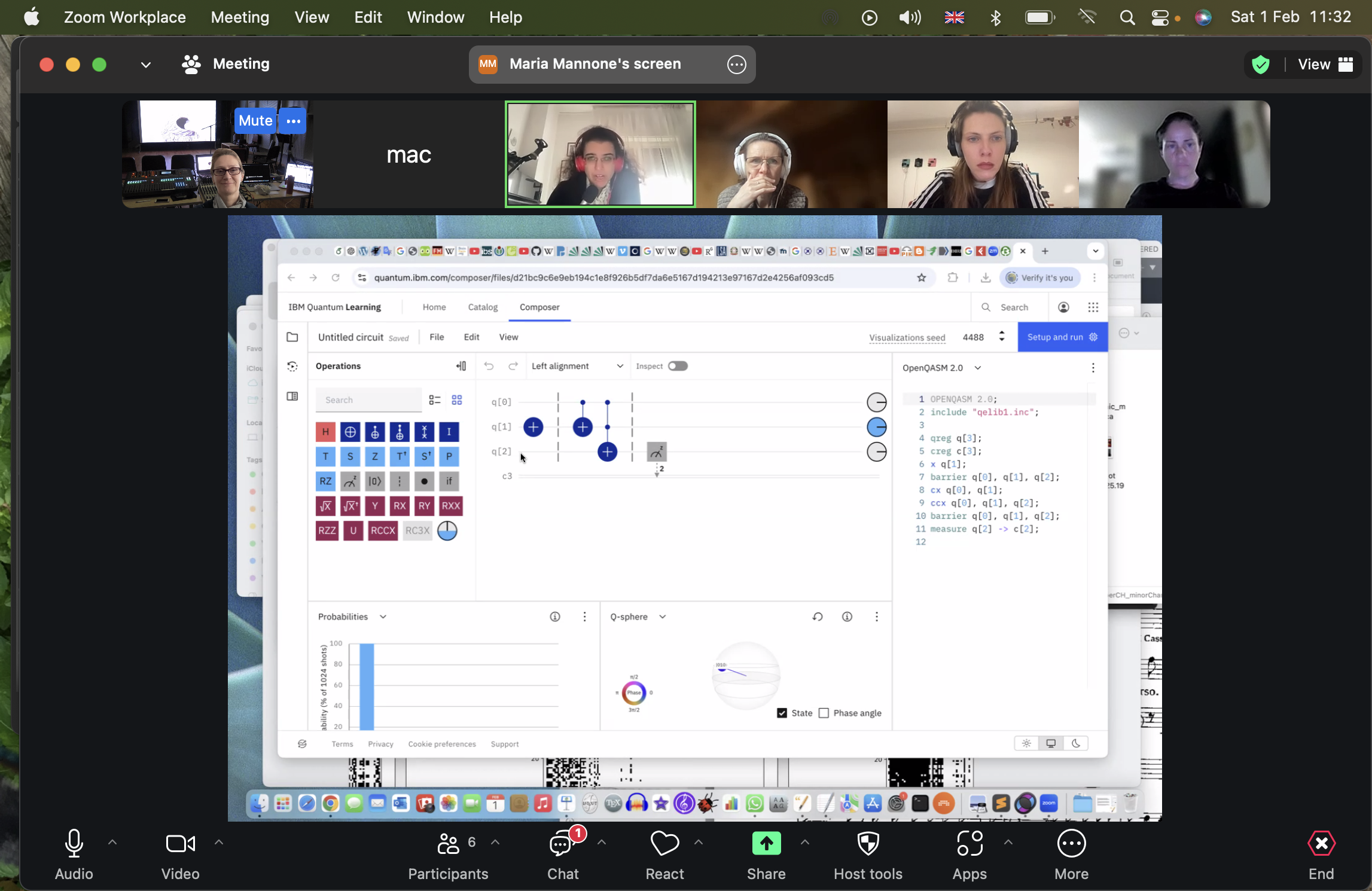The width and height of the screenshot is (1372, 891).
Task: Expand the Audio options arrow
Action: coord(112,842)
